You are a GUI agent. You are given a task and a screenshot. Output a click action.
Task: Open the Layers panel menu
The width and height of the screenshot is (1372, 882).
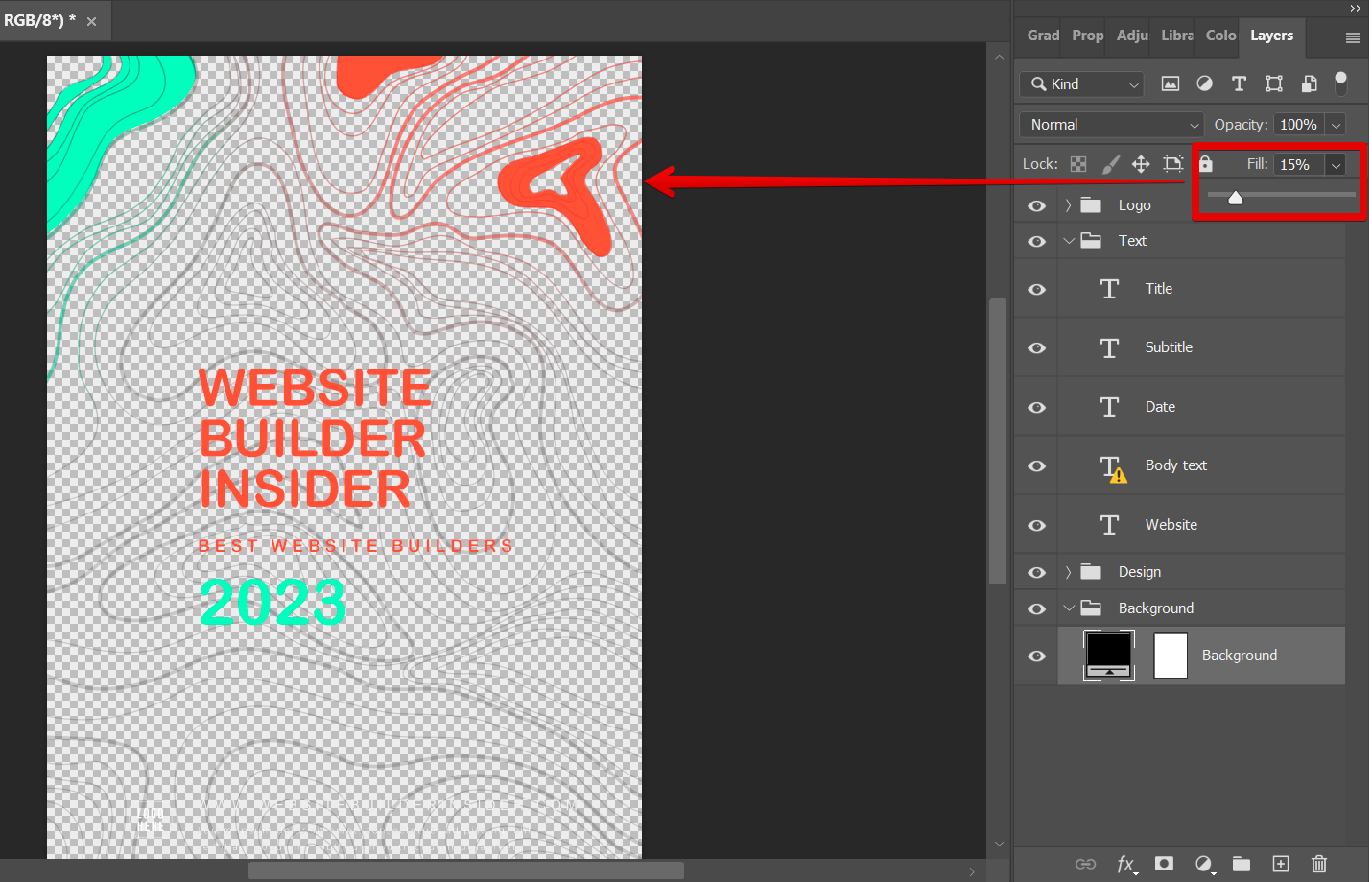[1352, 36]
